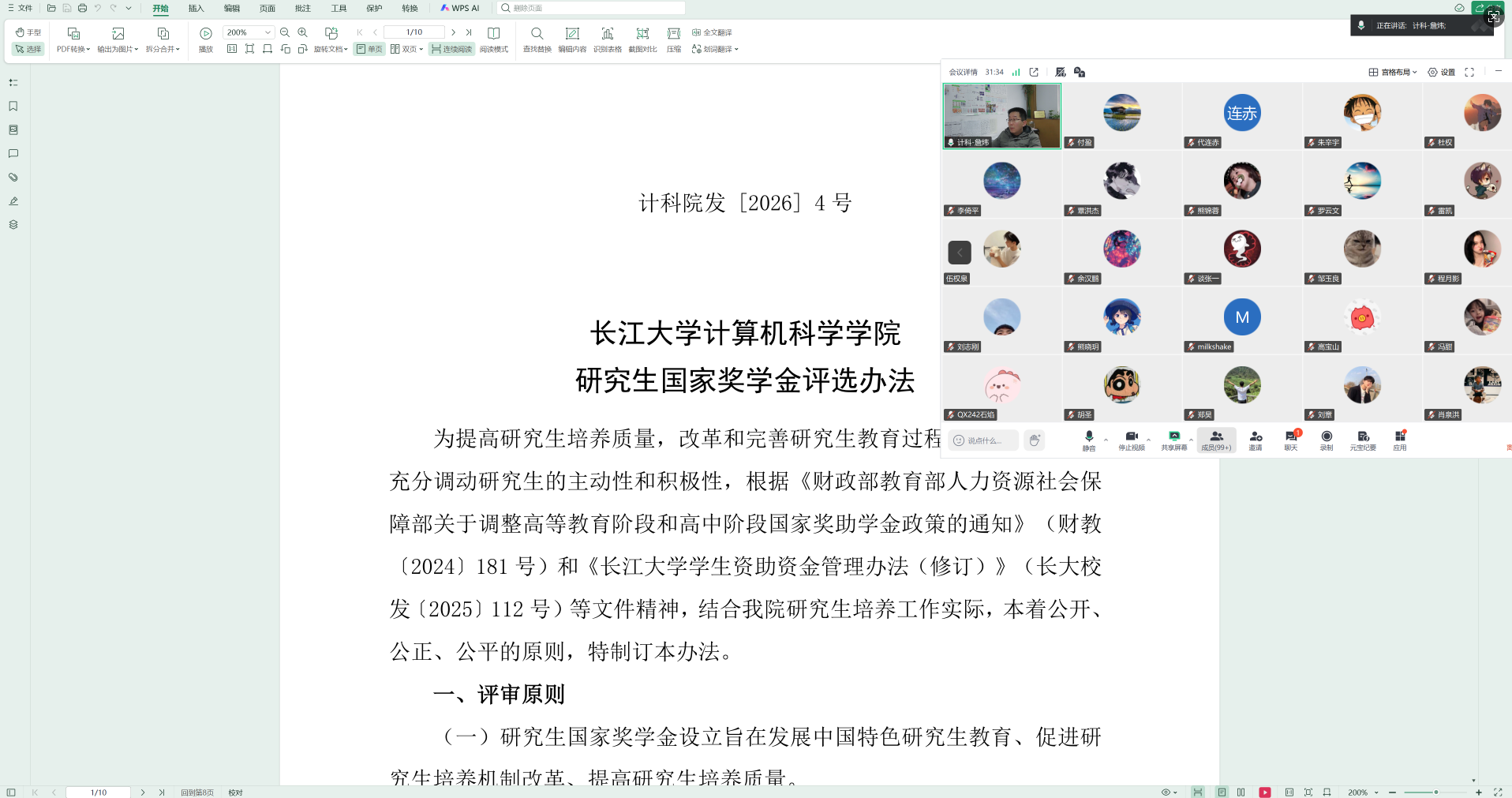Image resolution: width=1512 pixels, height=798 pixels.
Task: Click the 录制 record icon in meeting
Action: (x=1327, y=436)
